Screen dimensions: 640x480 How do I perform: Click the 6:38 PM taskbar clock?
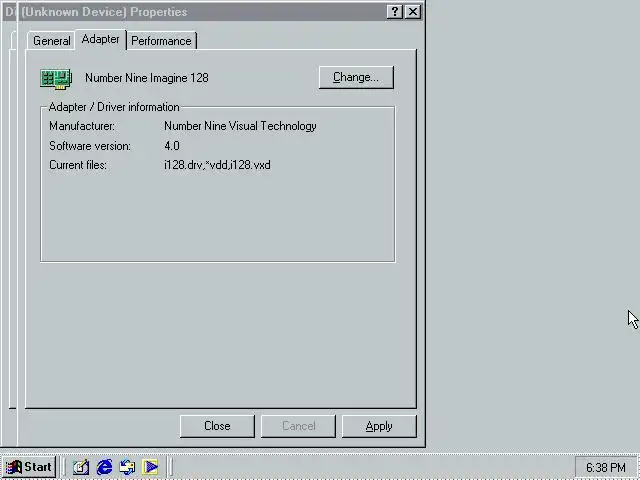606,467
